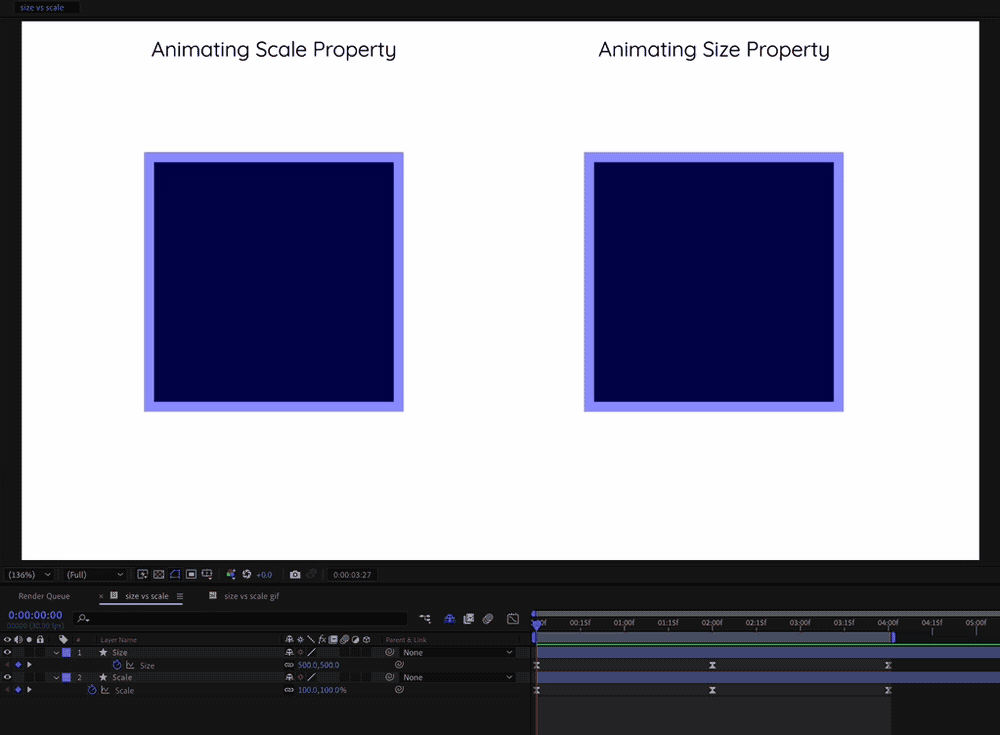The image size is (1000, 735).
Task: Select the Size keyframe at 02:00f
Action: (x=712, y=665)
